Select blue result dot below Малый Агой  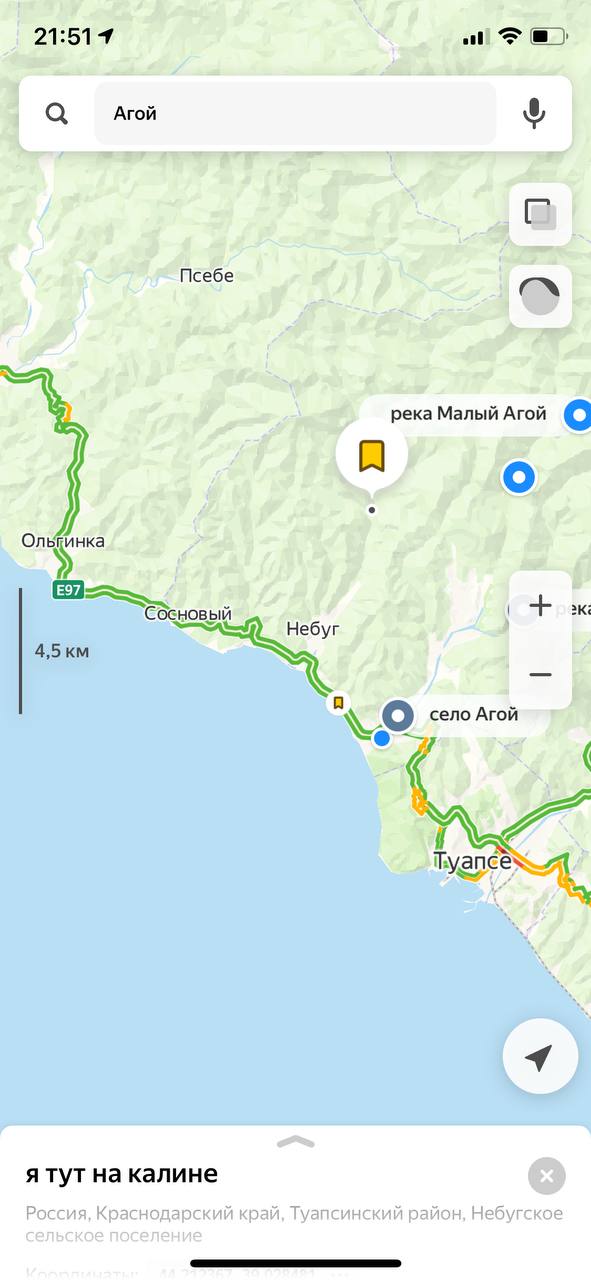point(518,477)
